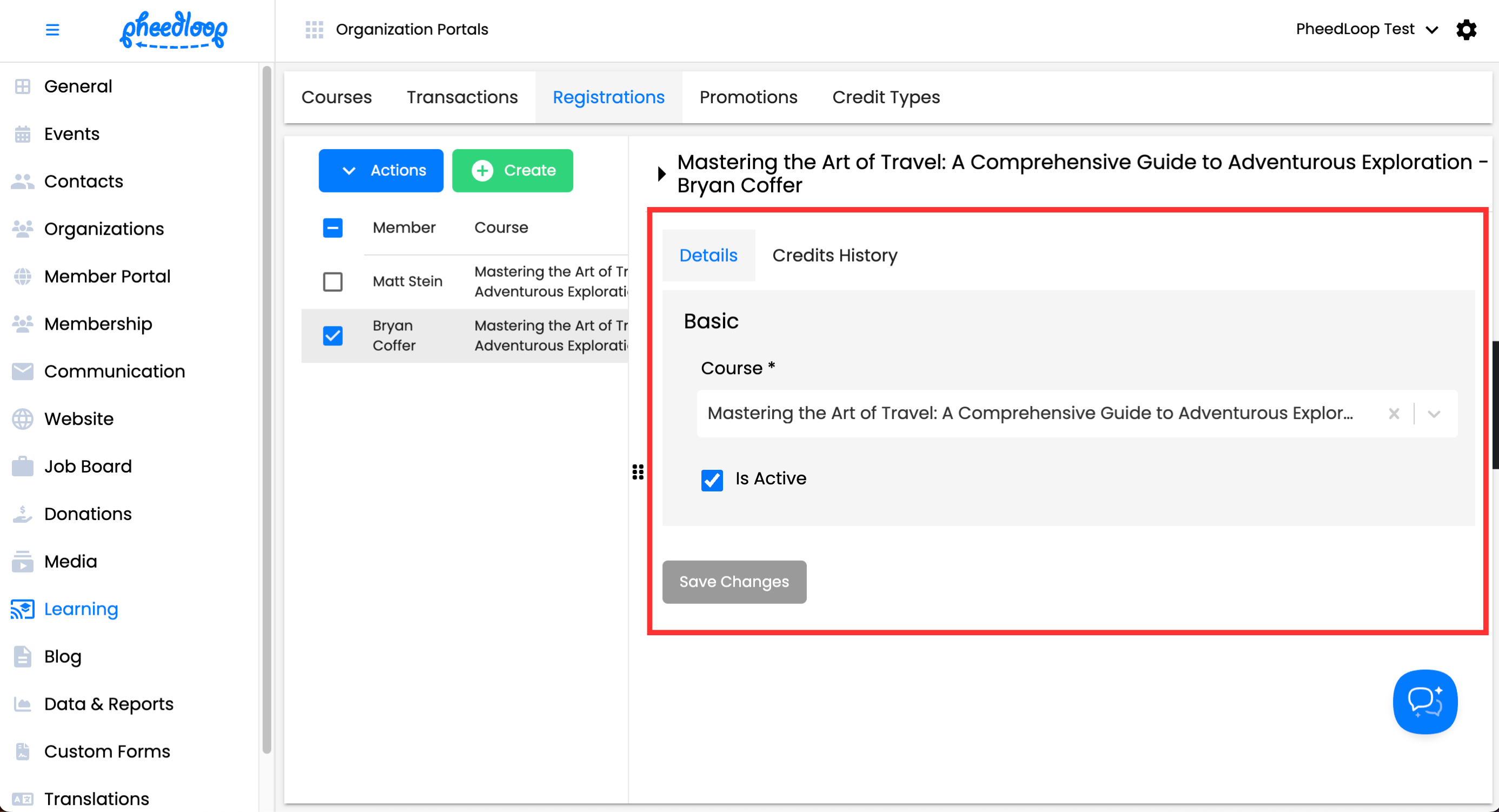Uncheck the Bryan Coffer row checkbox
This screenshot has width=1499, height=812.
click(333, 336)
